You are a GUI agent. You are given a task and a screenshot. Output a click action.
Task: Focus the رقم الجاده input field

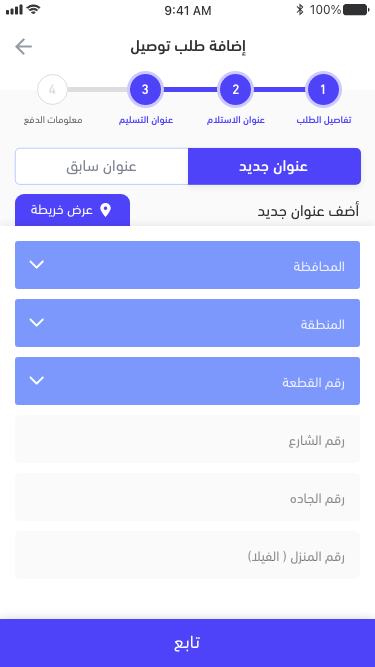click(x=188, y=497)
